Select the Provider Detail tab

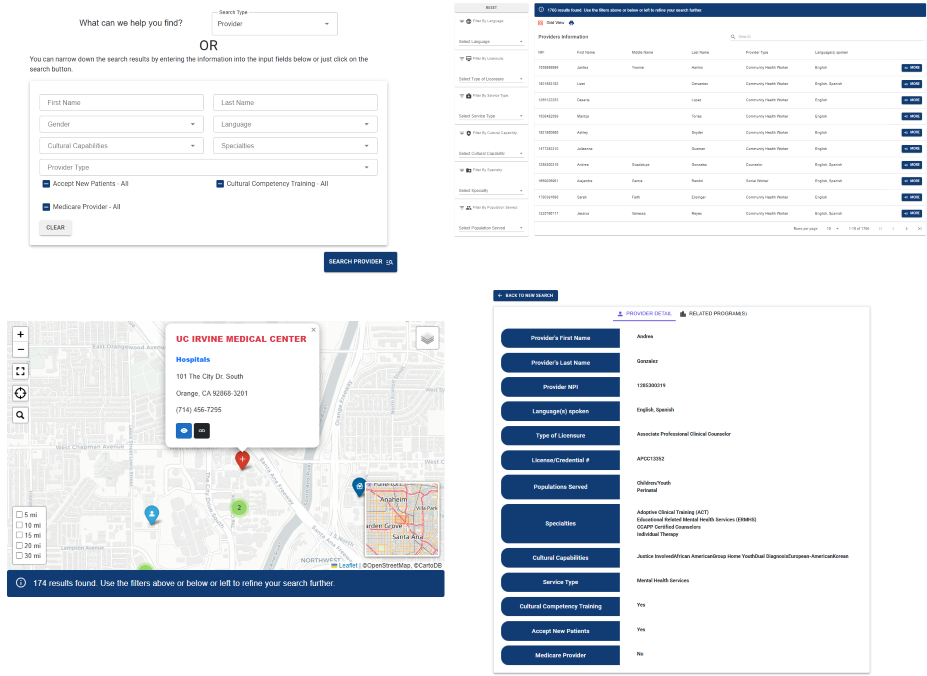coord(644,314)
